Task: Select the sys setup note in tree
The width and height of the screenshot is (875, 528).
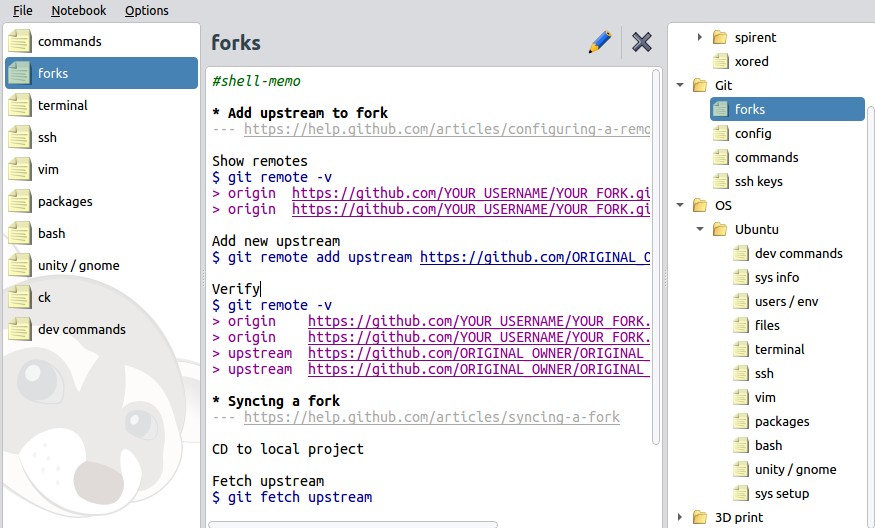Action: coord(771,493)
